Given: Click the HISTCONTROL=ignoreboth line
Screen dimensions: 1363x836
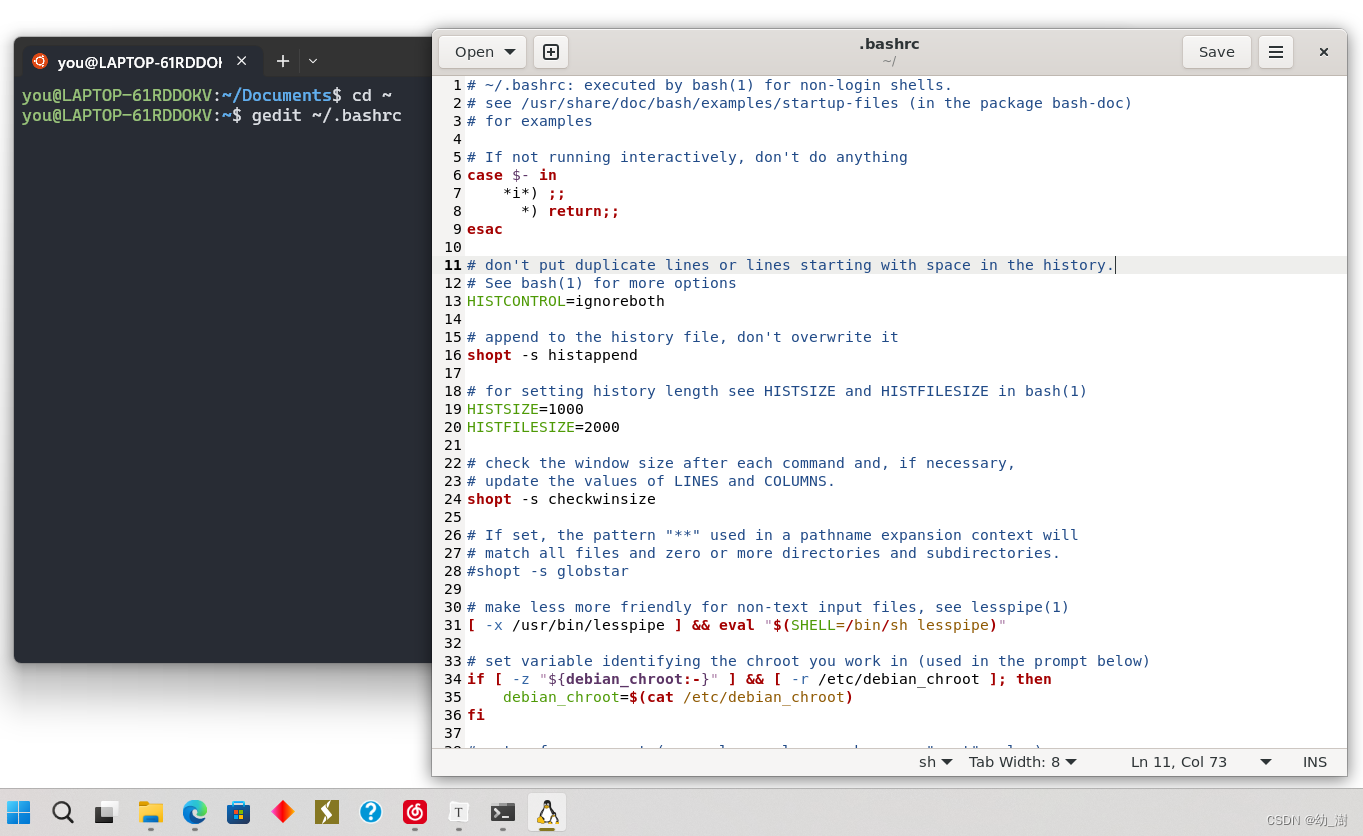Looking at the screenshot, I should (566, 301).
